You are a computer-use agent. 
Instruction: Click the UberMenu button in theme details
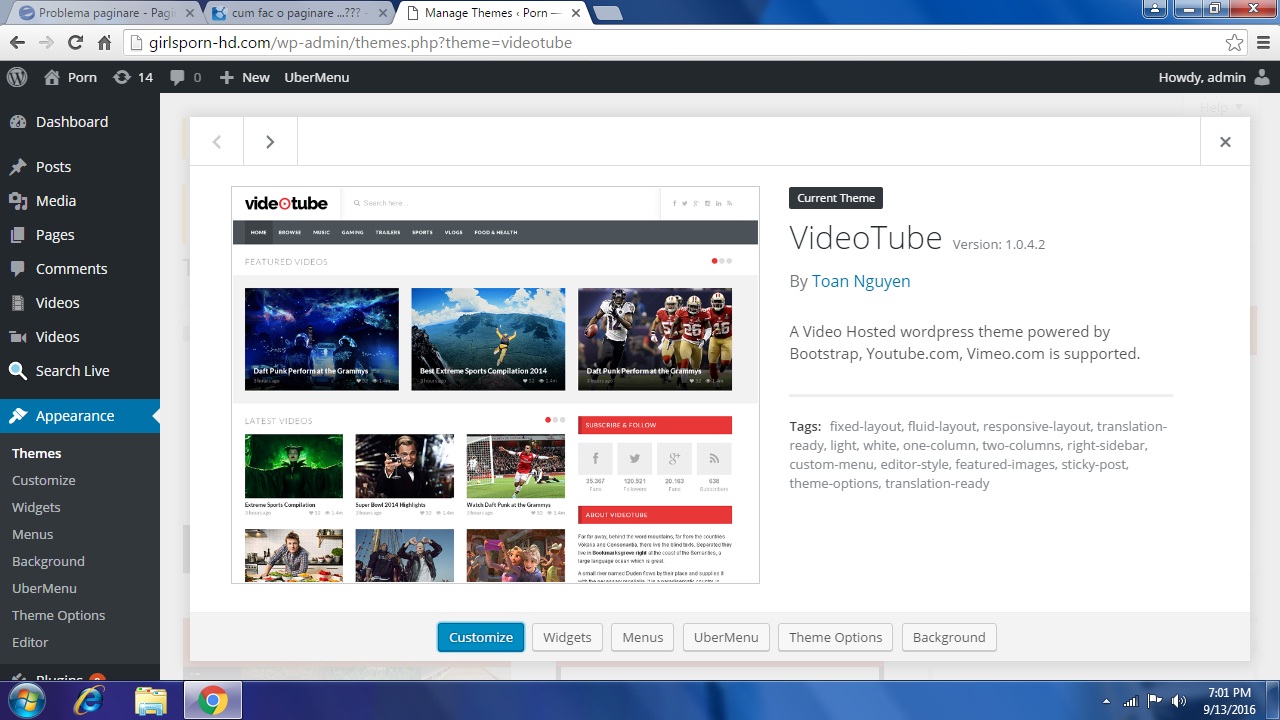click(726, 637)
